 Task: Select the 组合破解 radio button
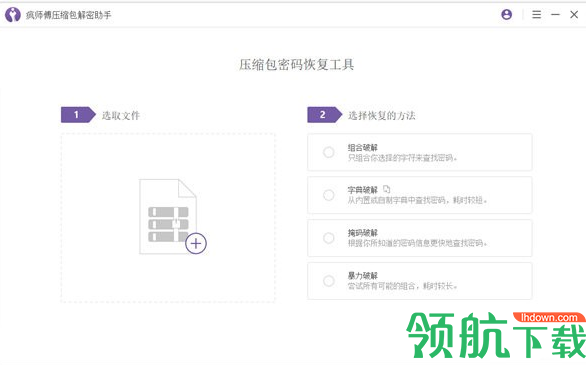(329, 152)
